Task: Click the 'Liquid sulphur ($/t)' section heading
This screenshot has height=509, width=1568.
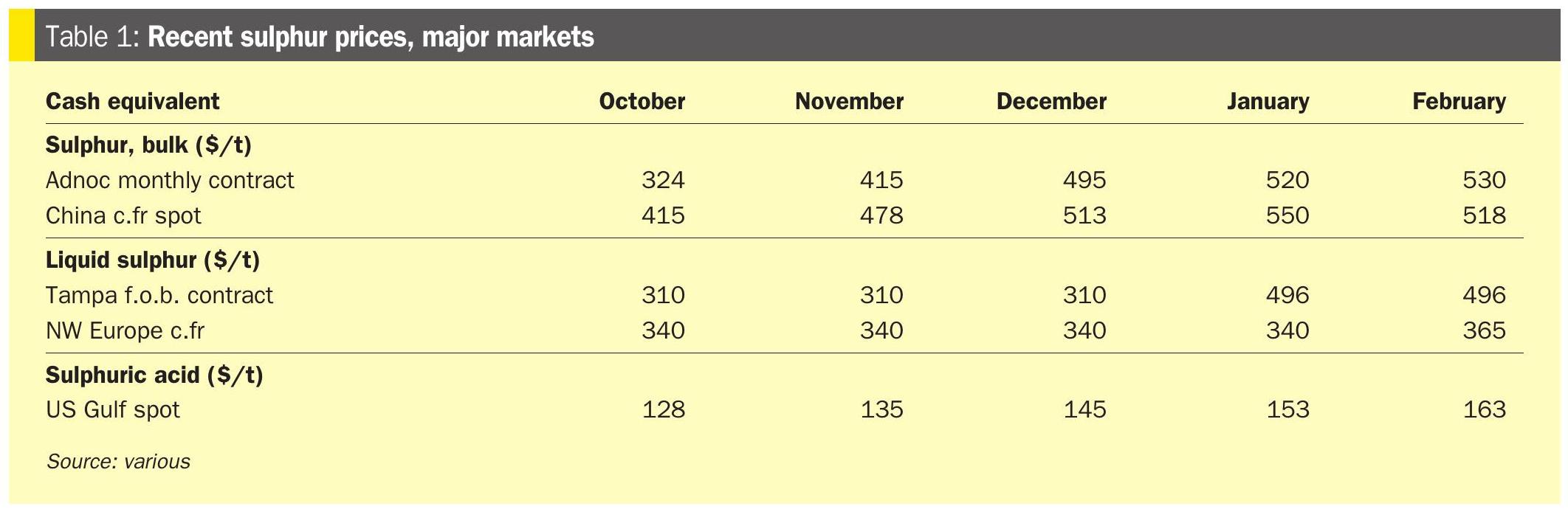Action: tap(153, 260)
